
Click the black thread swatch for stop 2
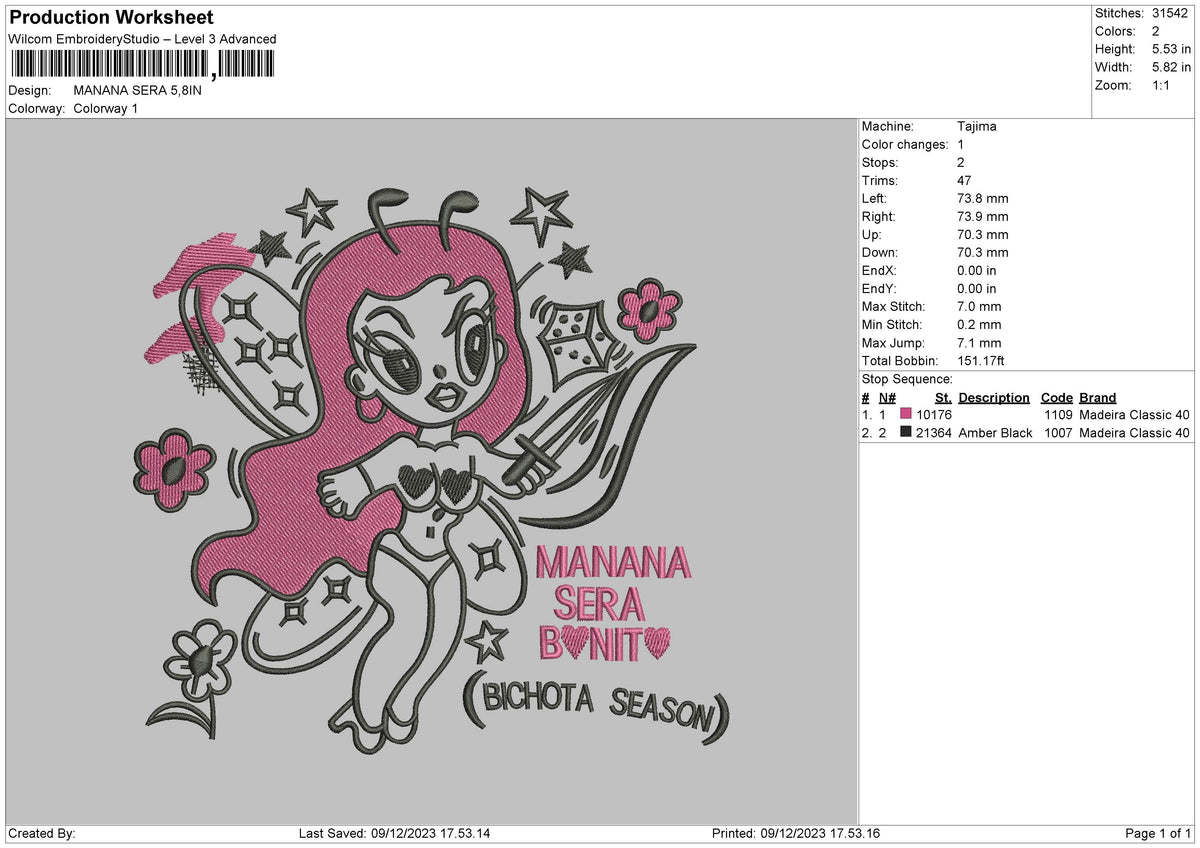coord(906,432)
